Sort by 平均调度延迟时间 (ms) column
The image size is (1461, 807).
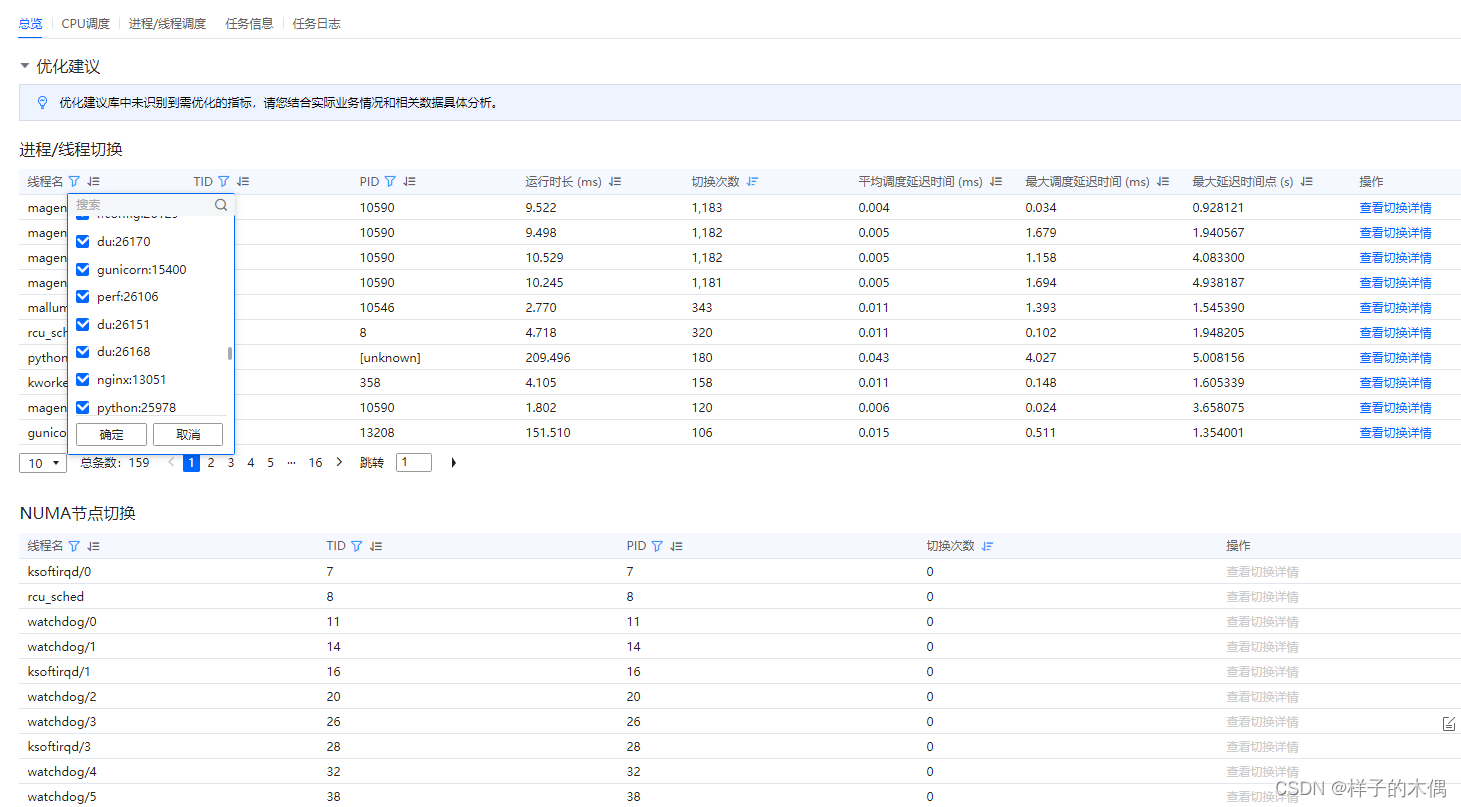coord(995,182)
